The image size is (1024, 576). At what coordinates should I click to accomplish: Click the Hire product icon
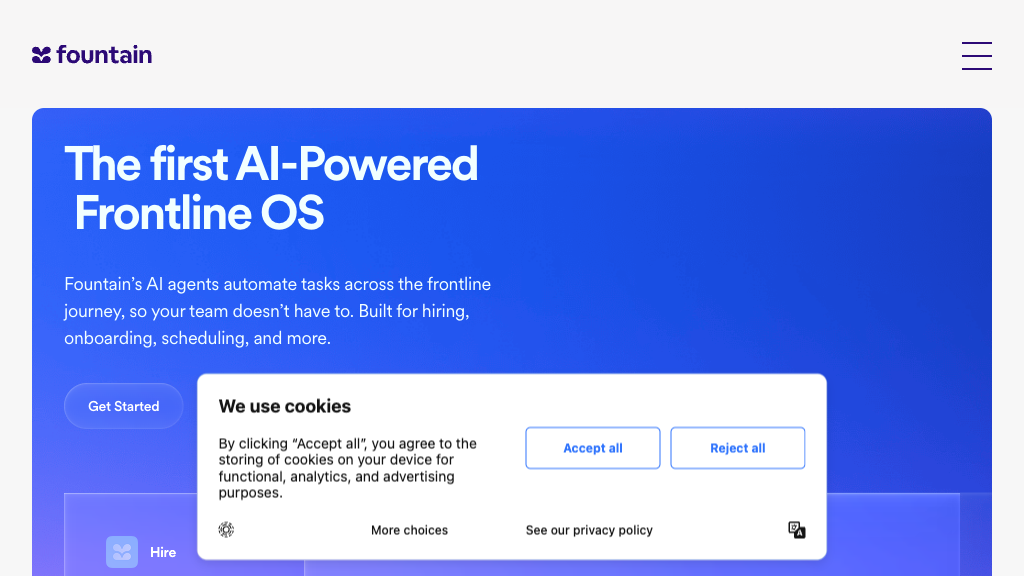click(122, 552)
